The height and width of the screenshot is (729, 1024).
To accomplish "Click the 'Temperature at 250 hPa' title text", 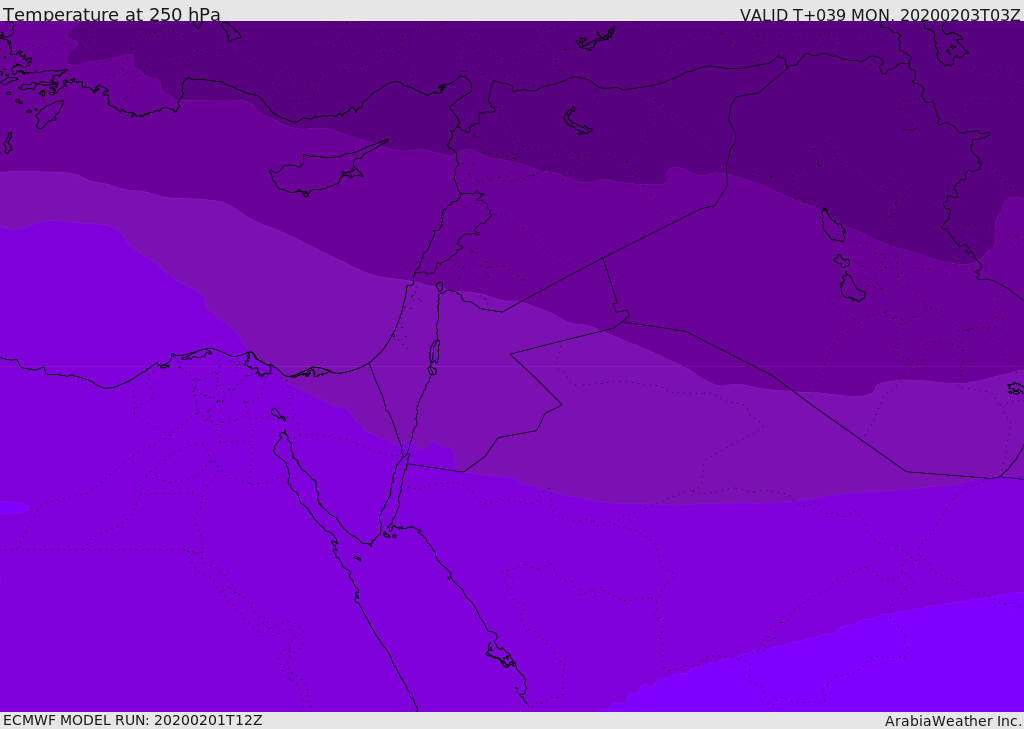I will point(112,14).
